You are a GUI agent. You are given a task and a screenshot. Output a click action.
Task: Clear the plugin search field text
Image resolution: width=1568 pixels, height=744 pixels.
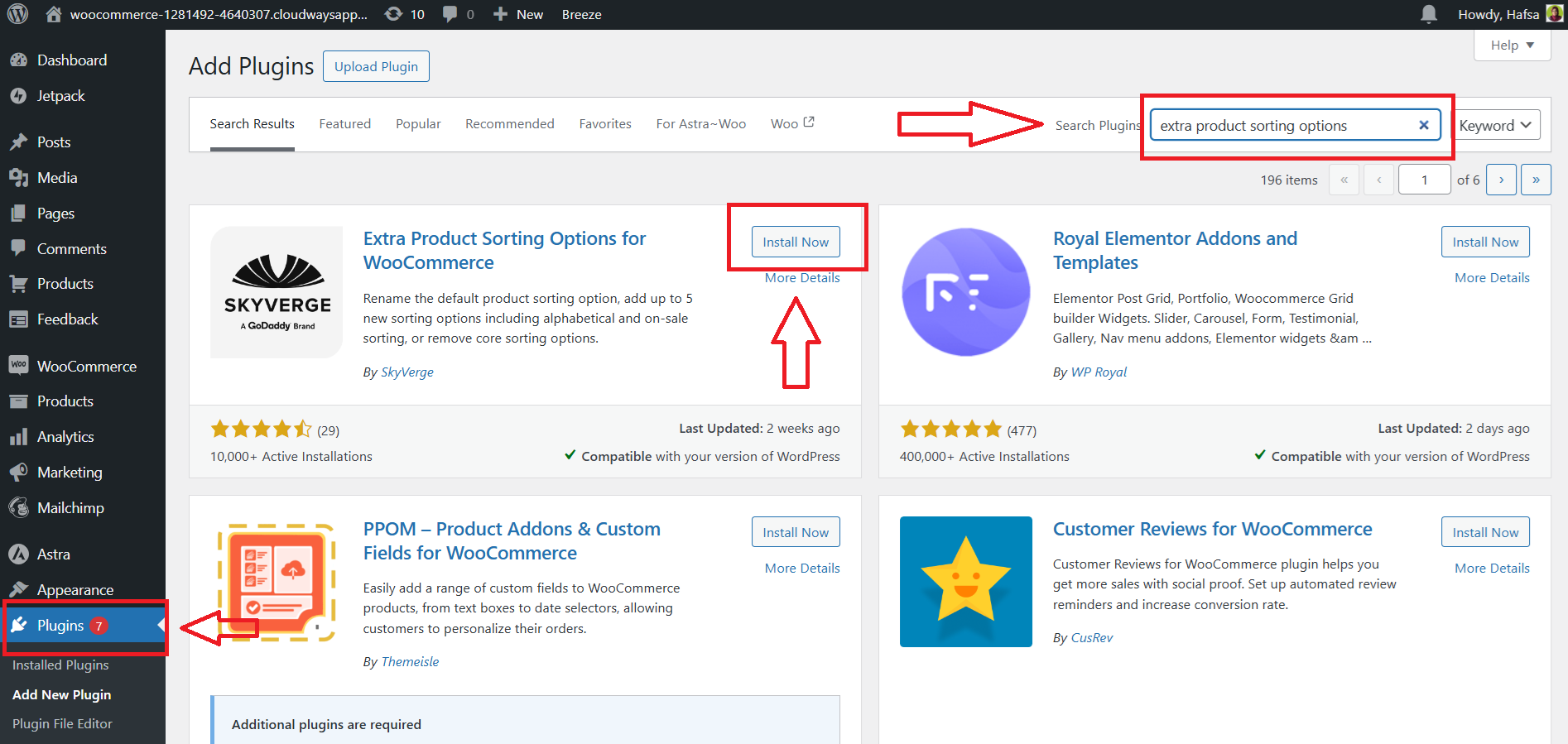[1423, 125]
